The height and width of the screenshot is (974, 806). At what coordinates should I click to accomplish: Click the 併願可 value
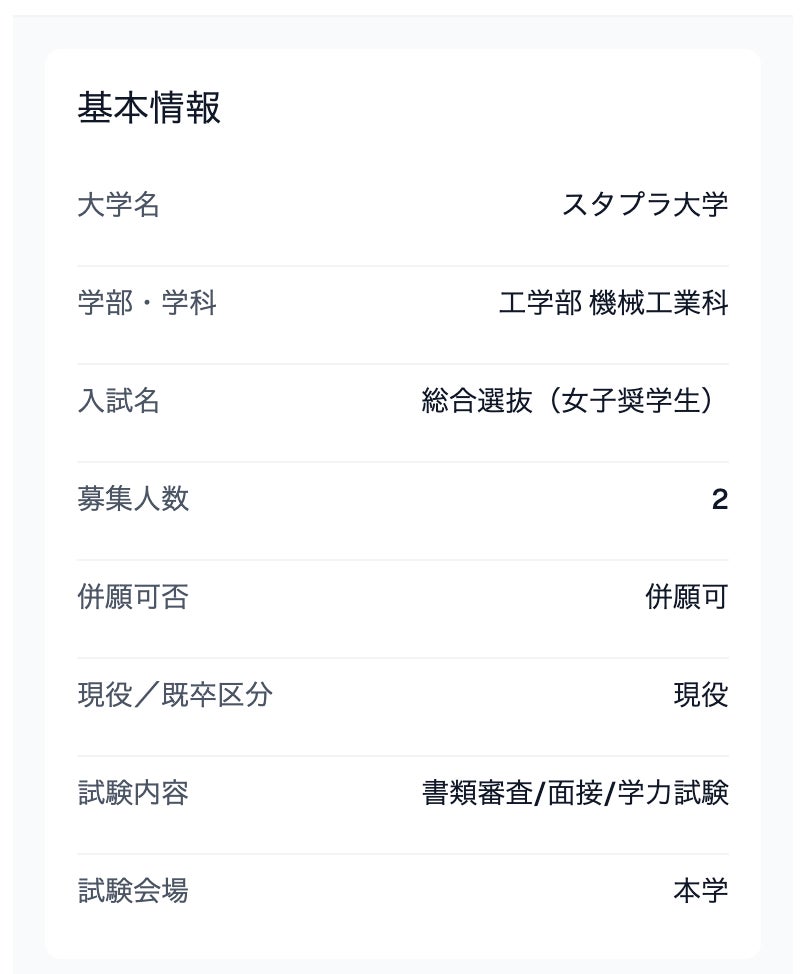point(687,597)
